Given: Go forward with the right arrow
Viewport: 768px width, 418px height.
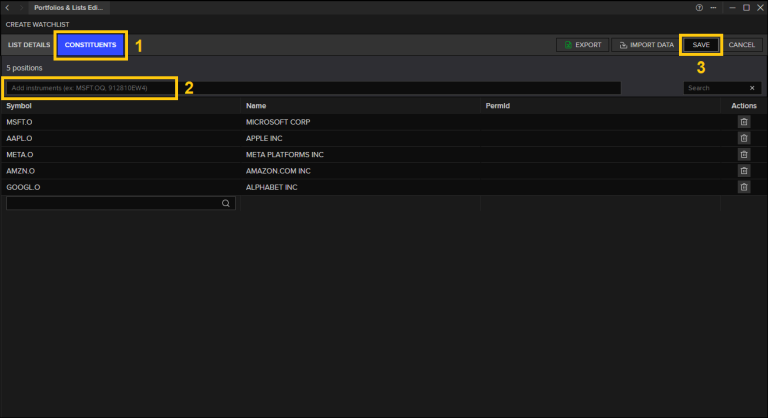Looking at the screenshot, I should click(21, 8).
